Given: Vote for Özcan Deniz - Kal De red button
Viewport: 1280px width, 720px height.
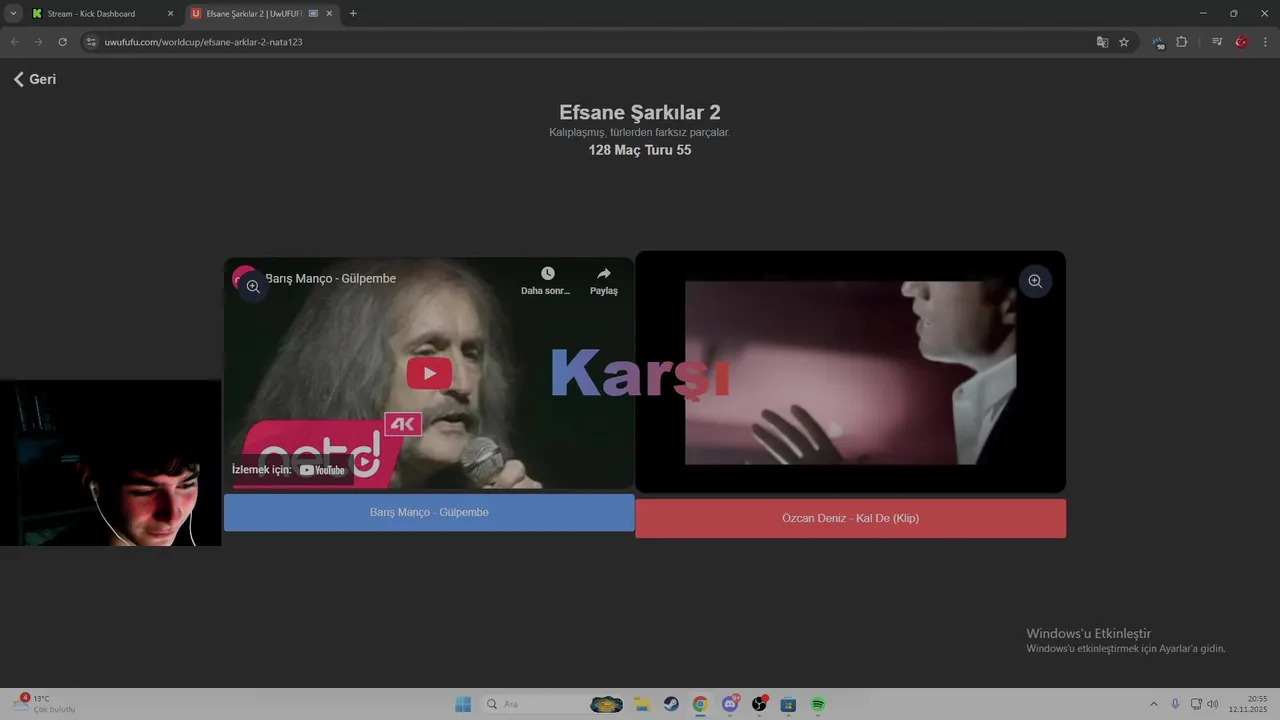Looking at the screenshot, I should tap(850, 518).
